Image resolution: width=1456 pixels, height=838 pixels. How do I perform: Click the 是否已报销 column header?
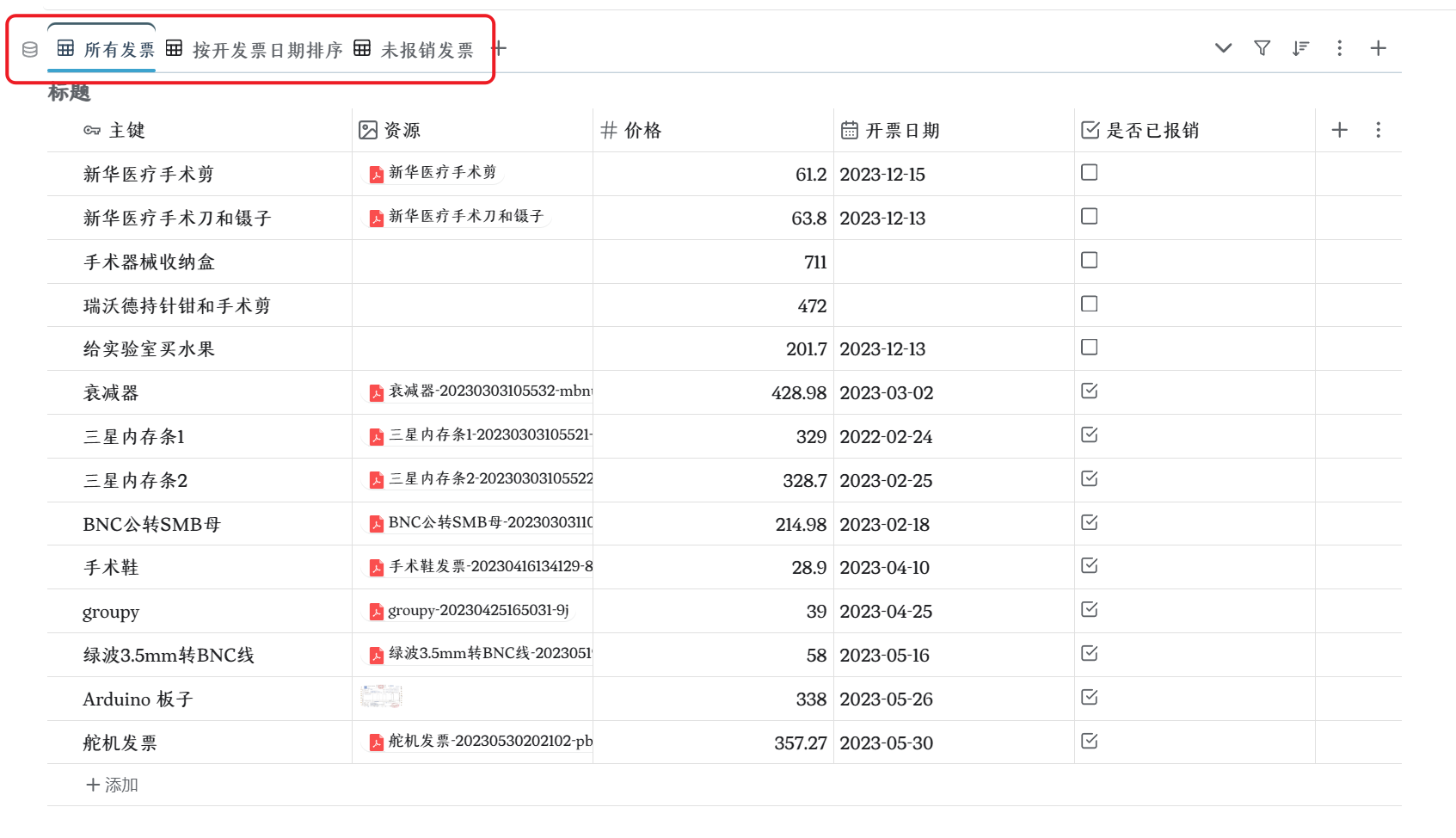point(1195,130)
